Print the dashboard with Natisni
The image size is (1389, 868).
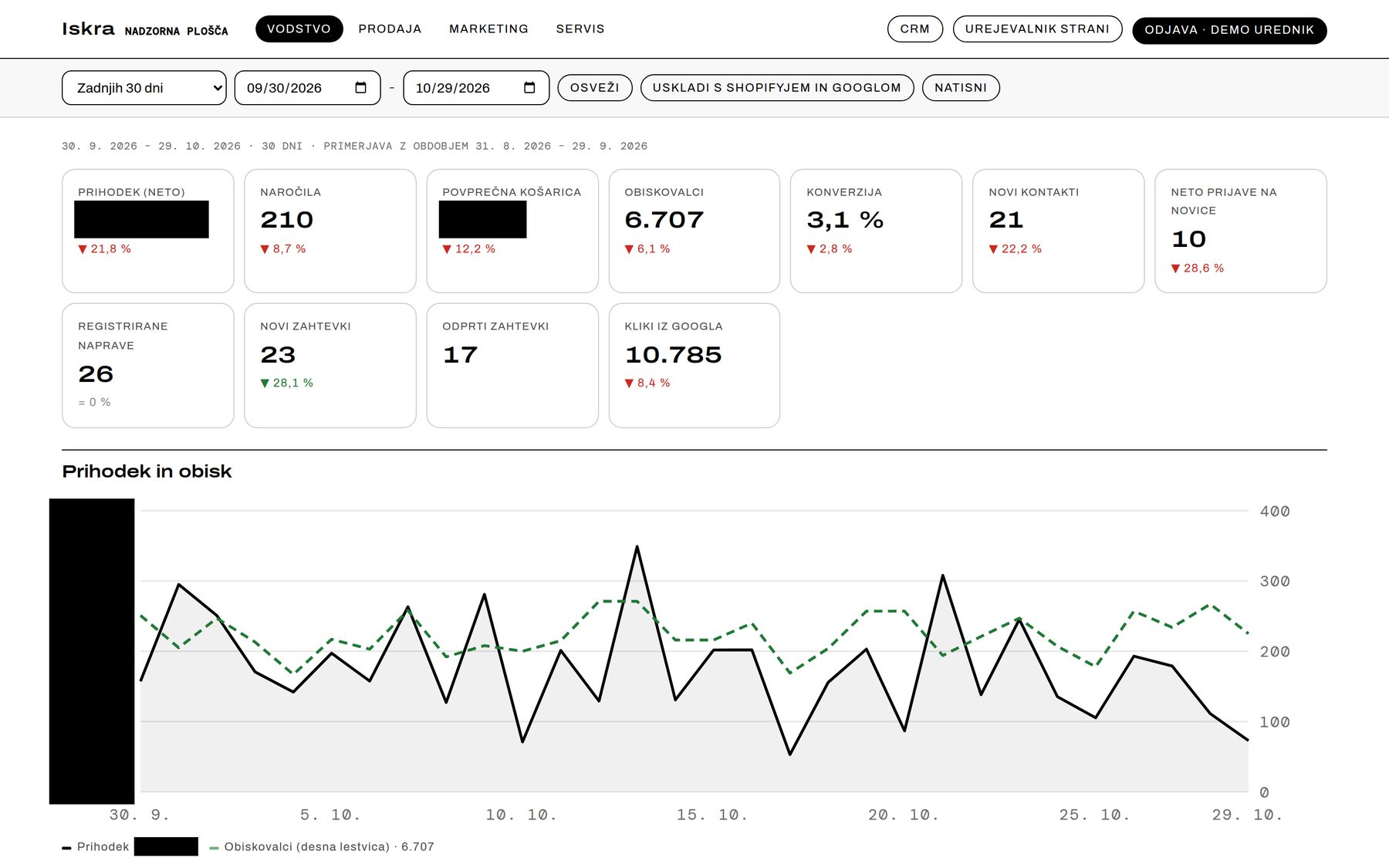[x=961, y=88]
